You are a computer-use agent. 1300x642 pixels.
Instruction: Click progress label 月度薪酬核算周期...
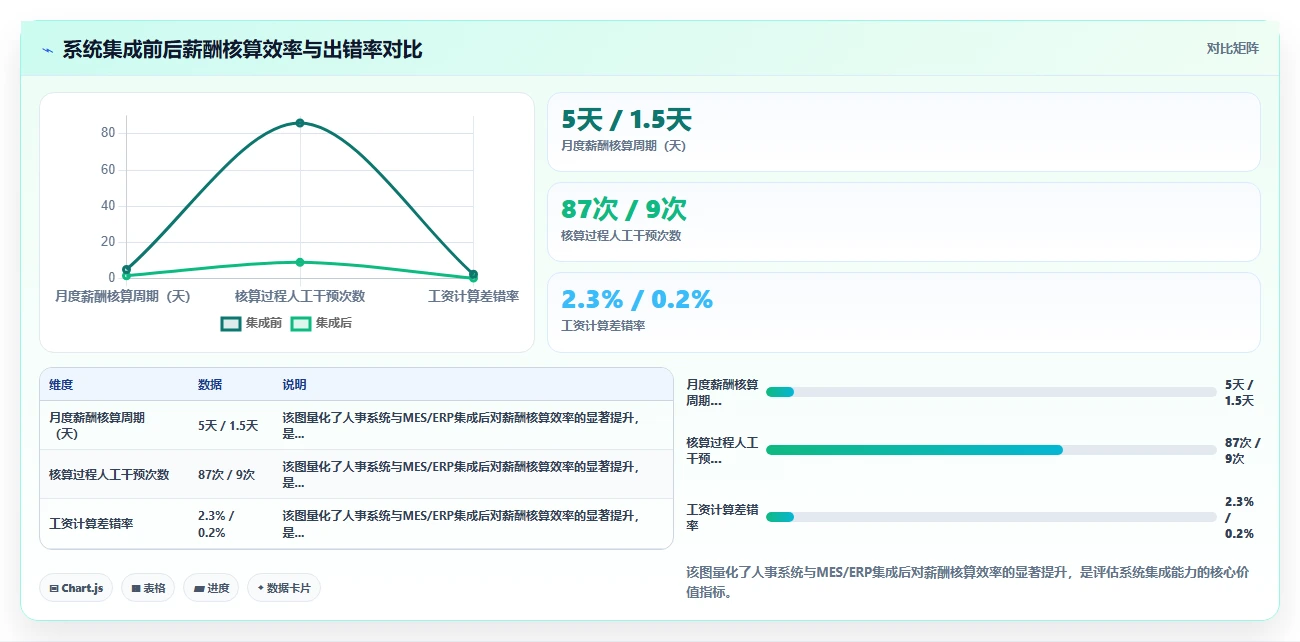[722, 392]
